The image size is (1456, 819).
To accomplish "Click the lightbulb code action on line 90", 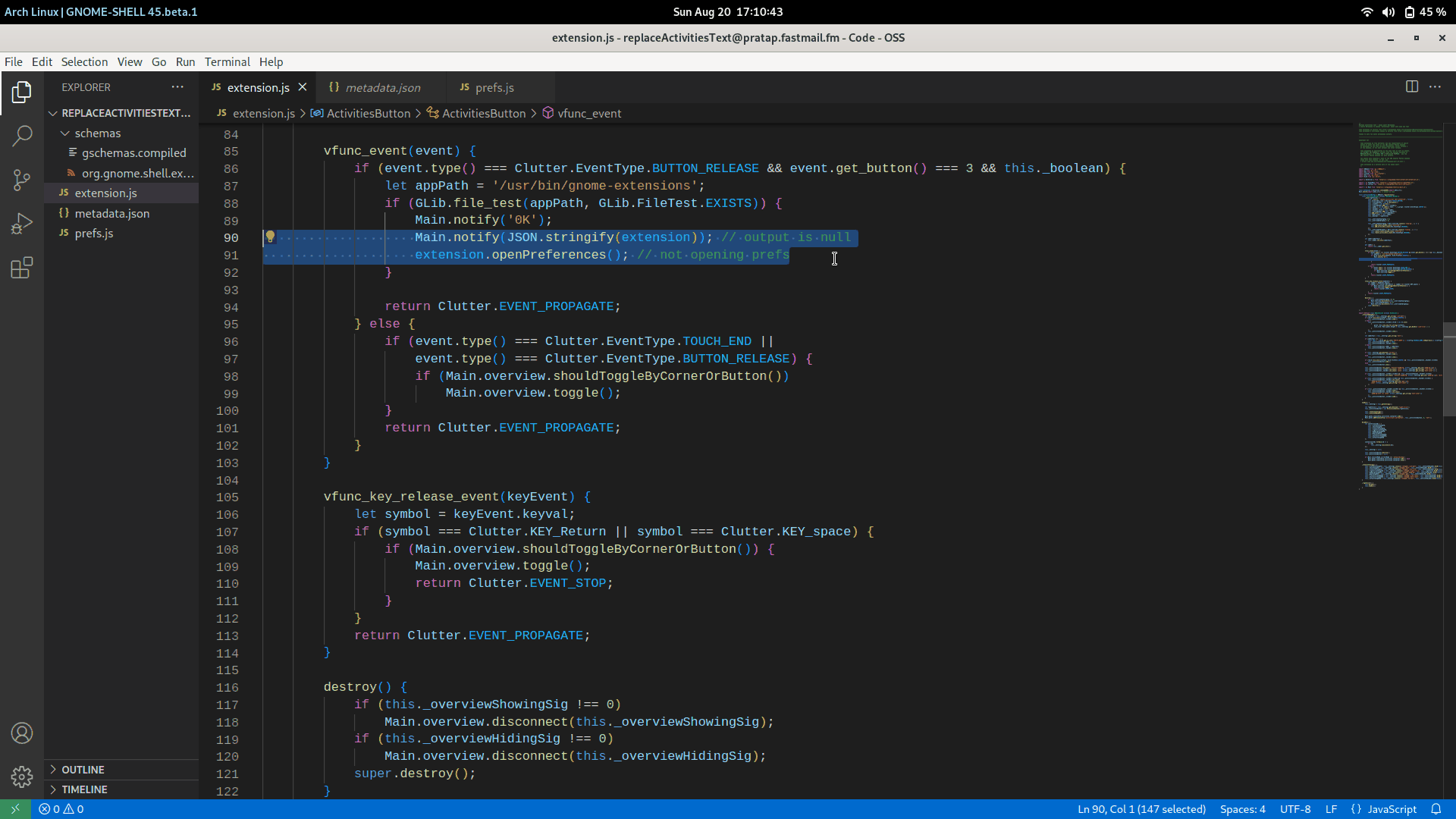I will pos(270,237).
